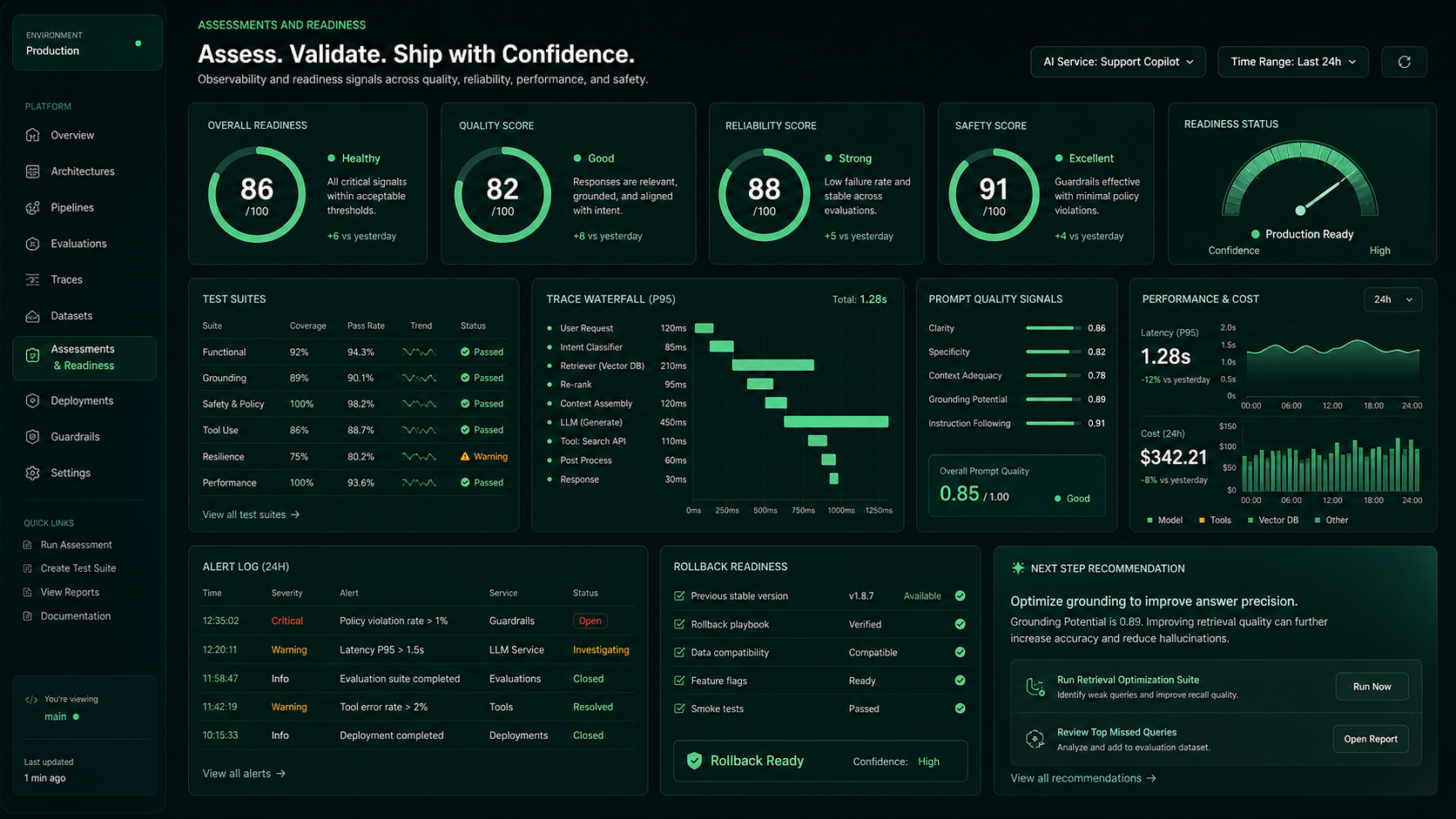Image resolution: width=1456 pixels, height=819 pixels.
Task: Click the Rollback Ready shield icon
Action: pos(694,761)
